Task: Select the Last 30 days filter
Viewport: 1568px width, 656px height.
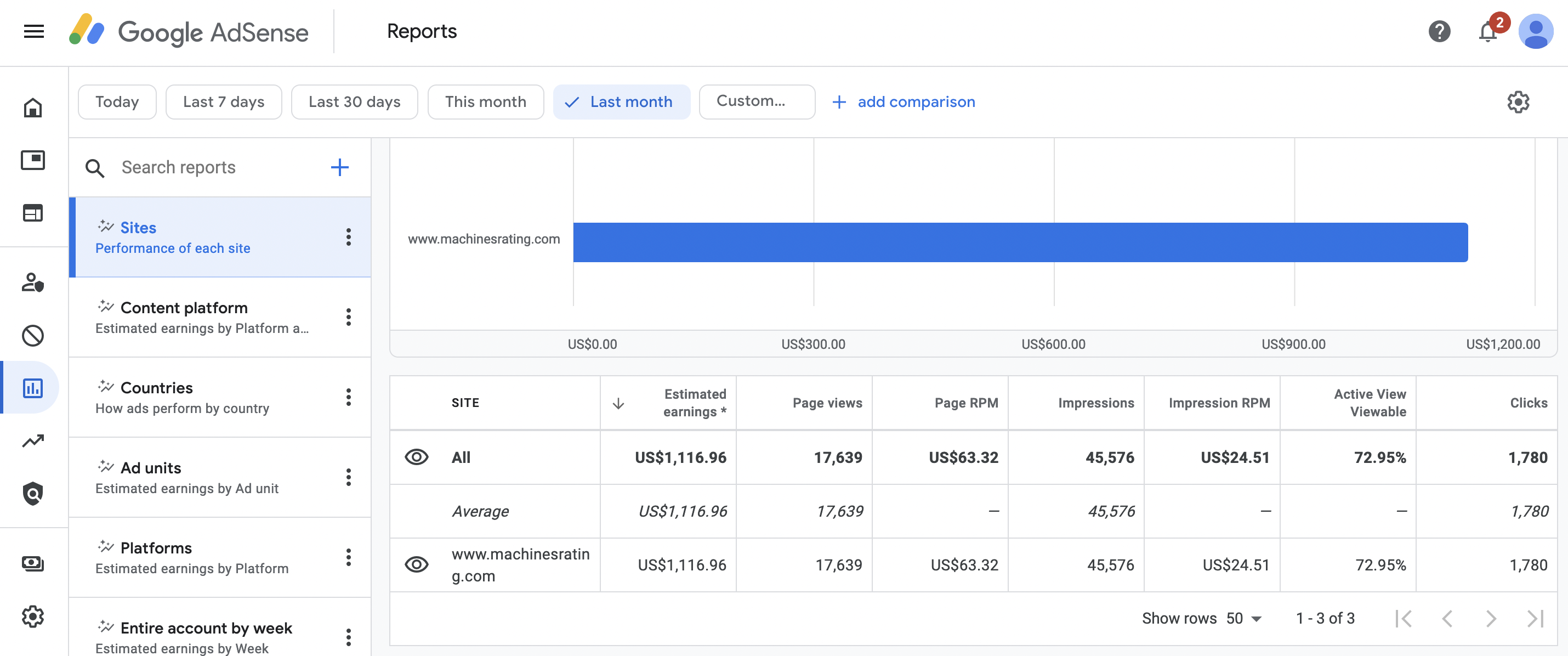Action: [x=354, y=101]
